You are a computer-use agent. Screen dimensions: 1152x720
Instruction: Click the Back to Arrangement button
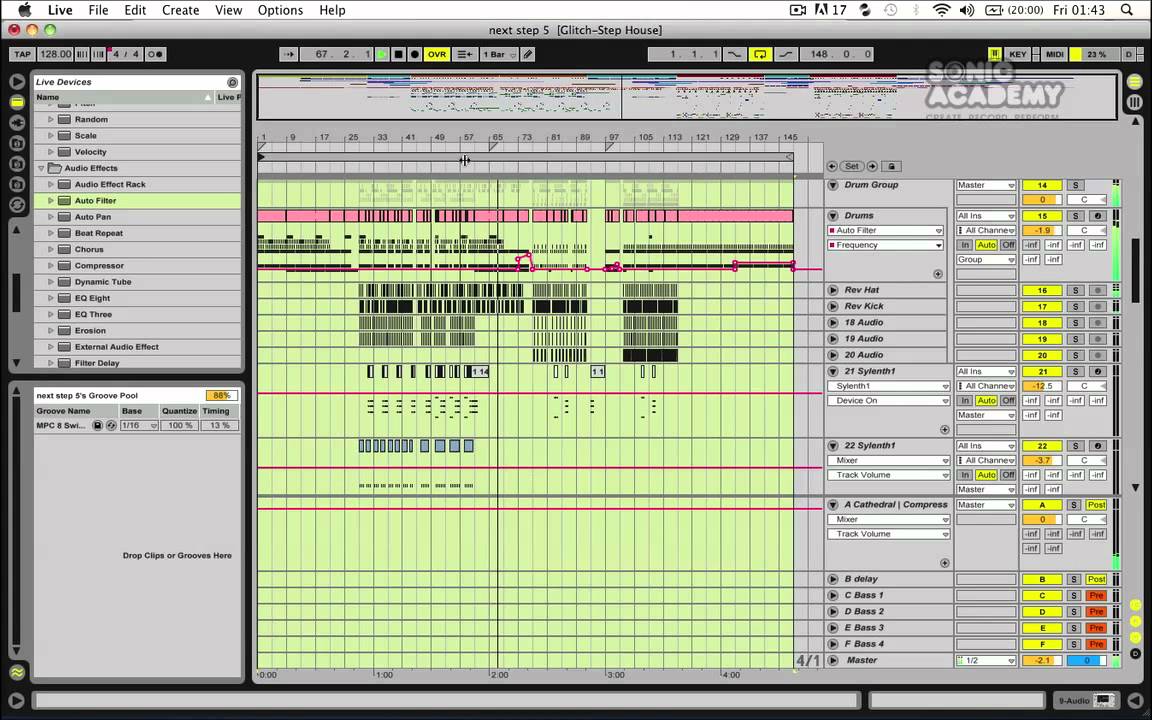coord(464,54)
